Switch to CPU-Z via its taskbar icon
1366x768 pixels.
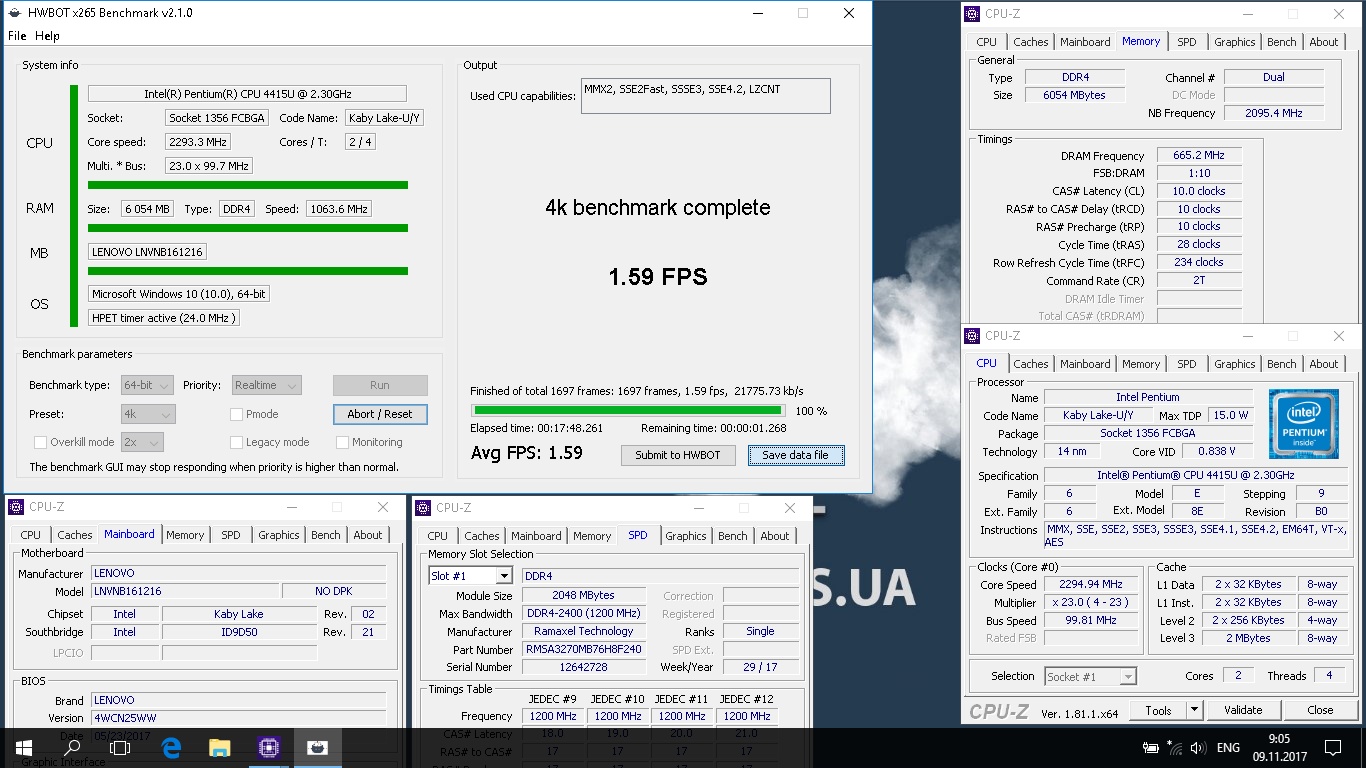coord(268,747)
